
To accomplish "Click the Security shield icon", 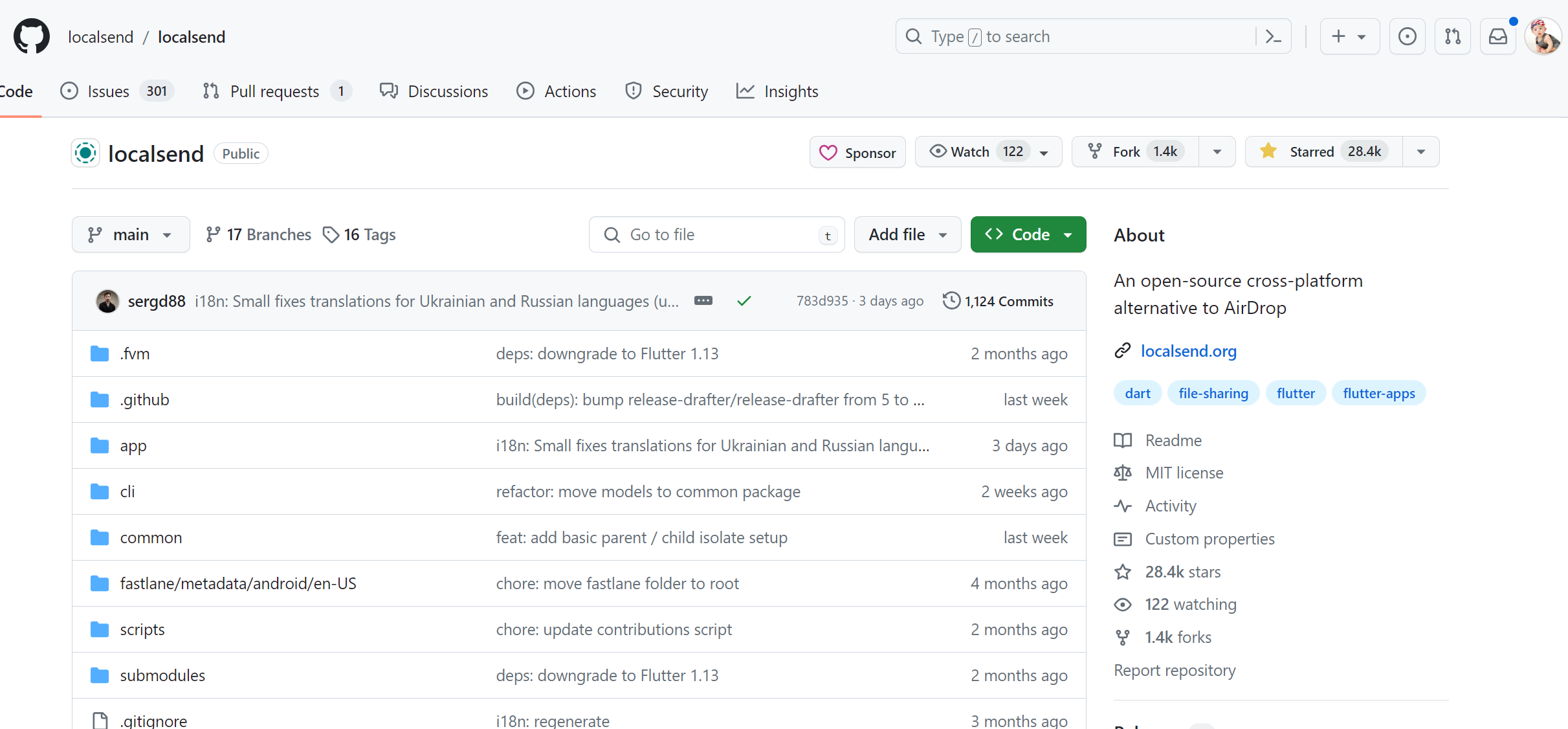I will [x=630, y=91].
